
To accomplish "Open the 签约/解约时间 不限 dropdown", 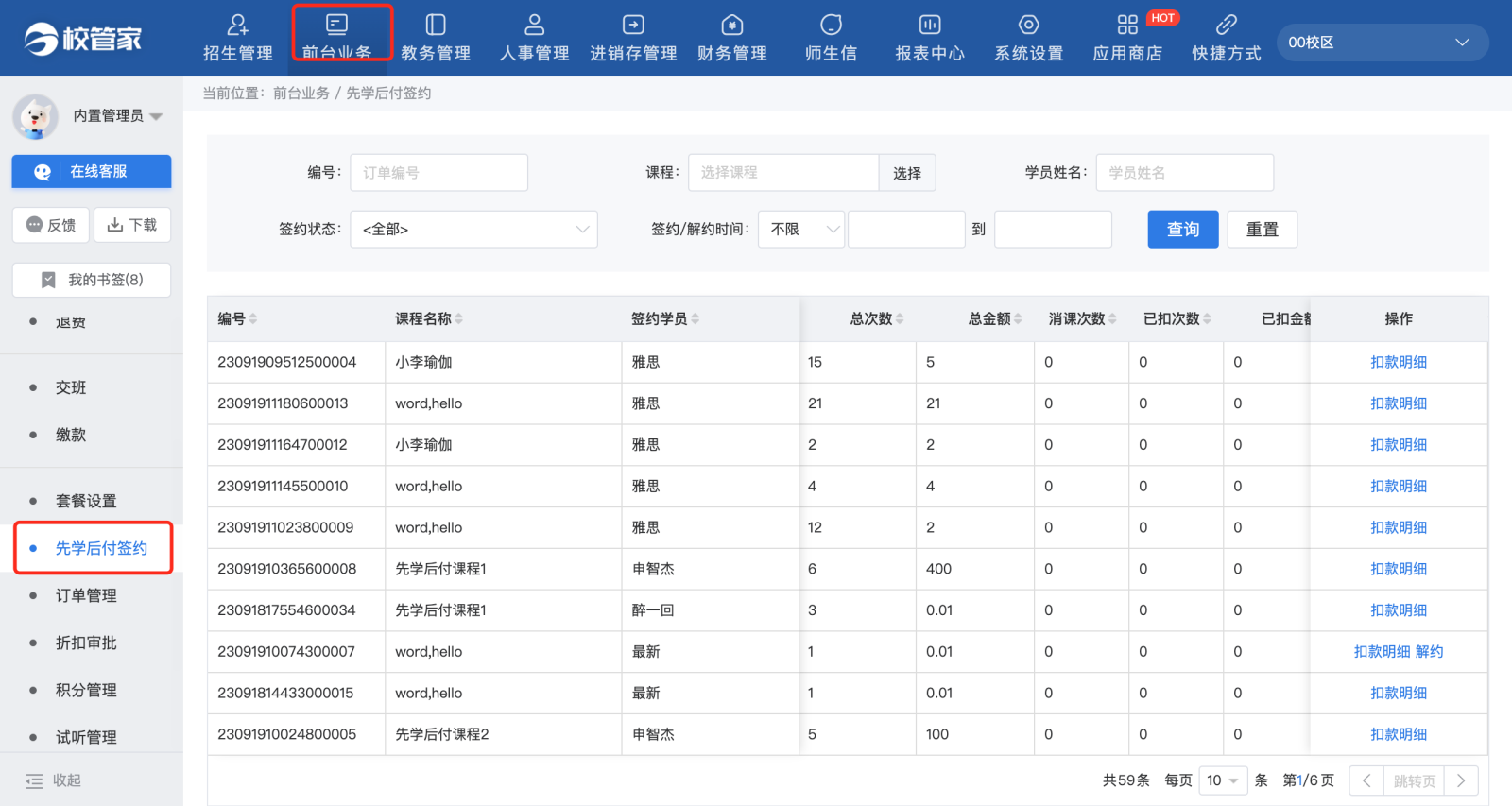I will pyautogui.click(x=801, y=230).
